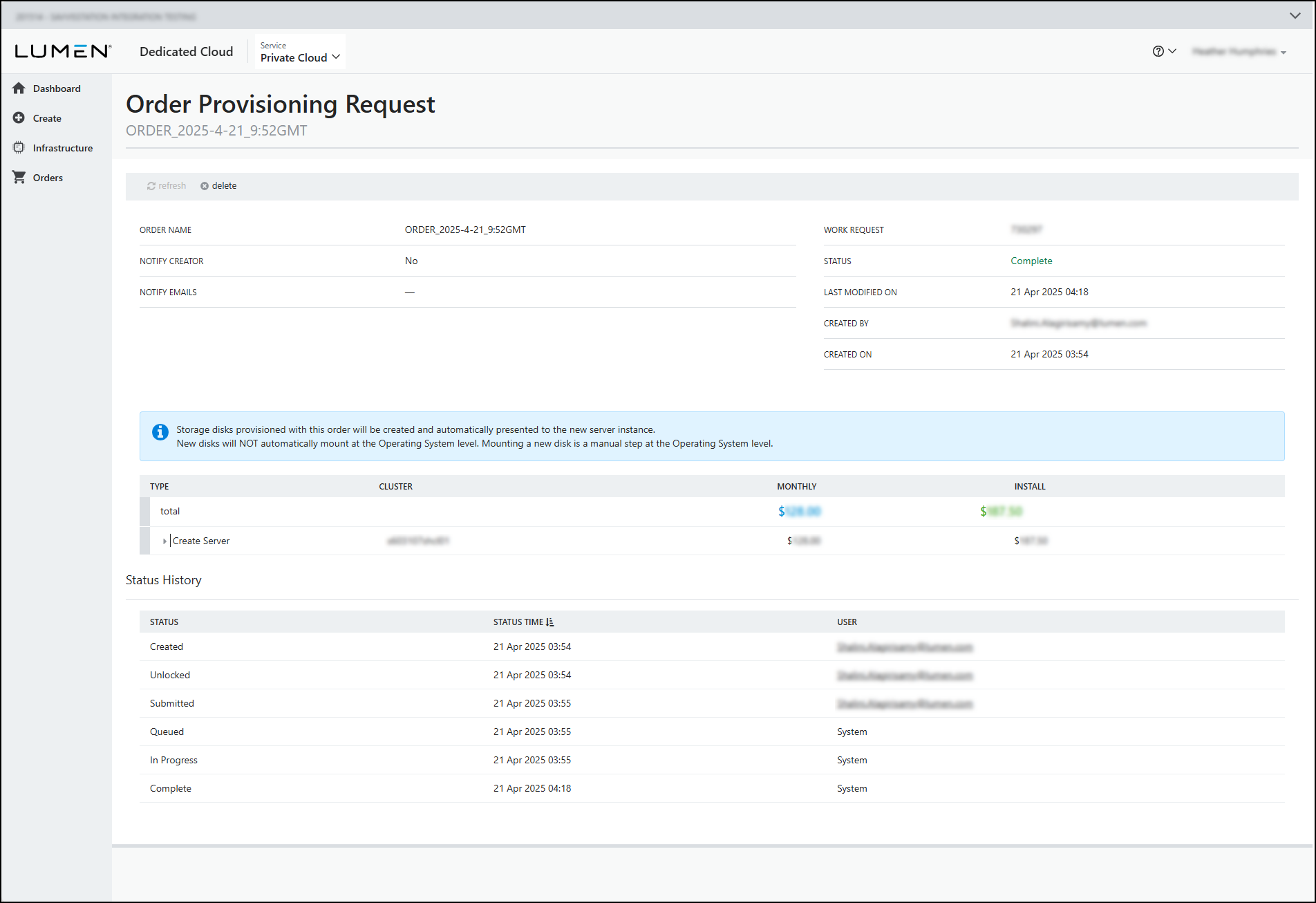Viewport: 1316px width, 903px height.
Task: Select the In Progress status row
Action: click(x=712, y=761)
